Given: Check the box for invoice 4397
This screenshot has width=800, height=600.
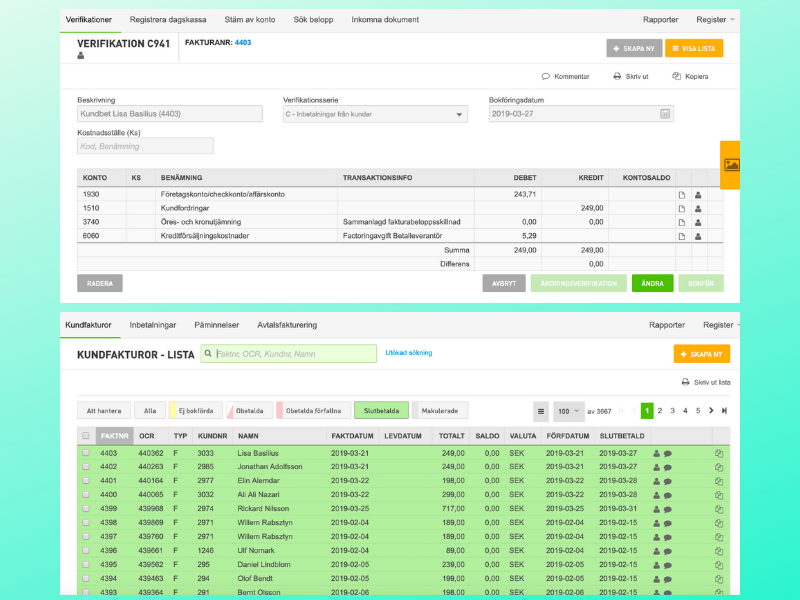Looking at the screenshot, I should 86,537.
